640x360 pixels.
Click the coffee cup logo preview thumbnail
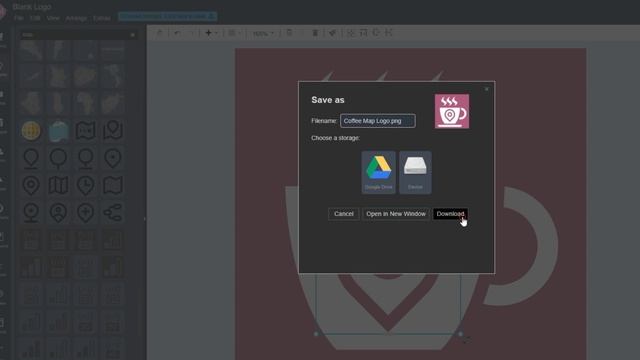[x=452, y=111]
